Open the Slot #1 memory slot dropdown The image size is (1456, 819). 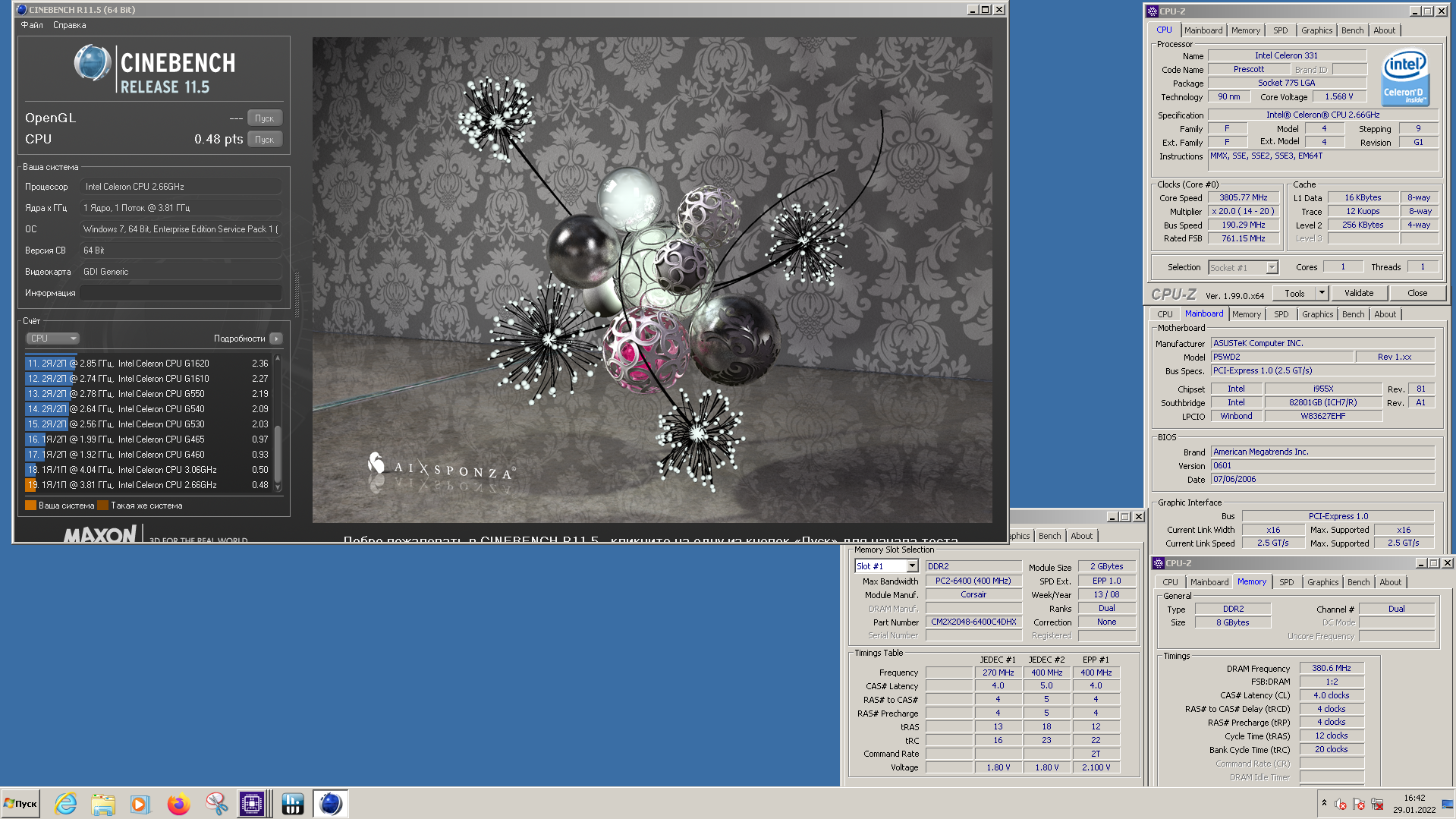coord(912,566)
